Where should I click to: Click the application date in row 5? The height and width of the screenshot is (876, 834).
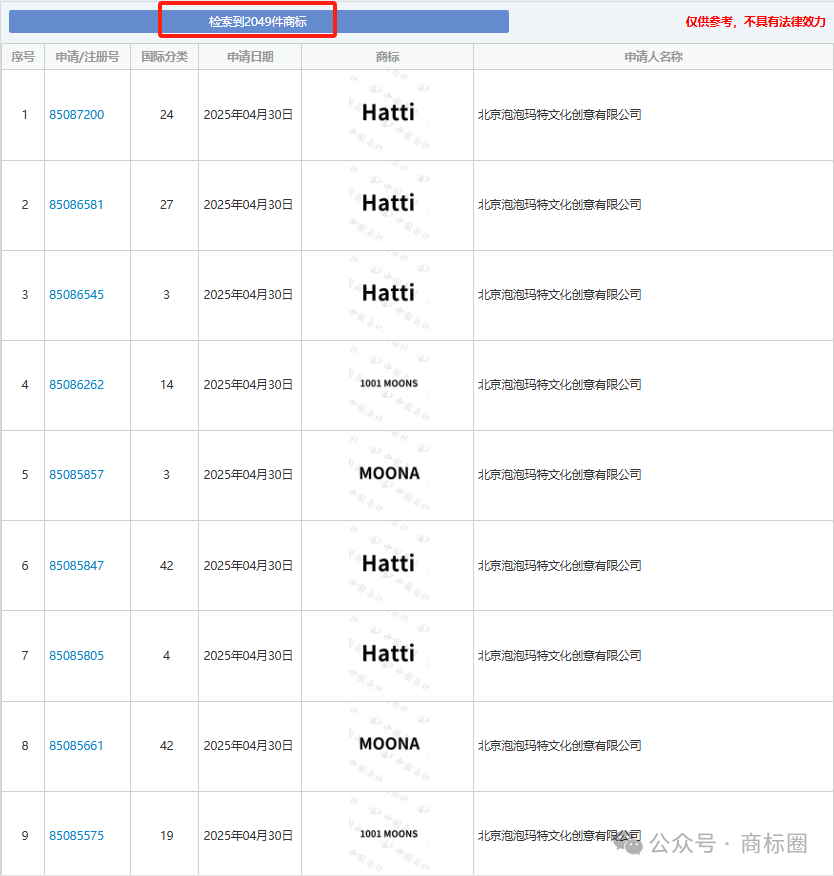(x=248, y=474)
